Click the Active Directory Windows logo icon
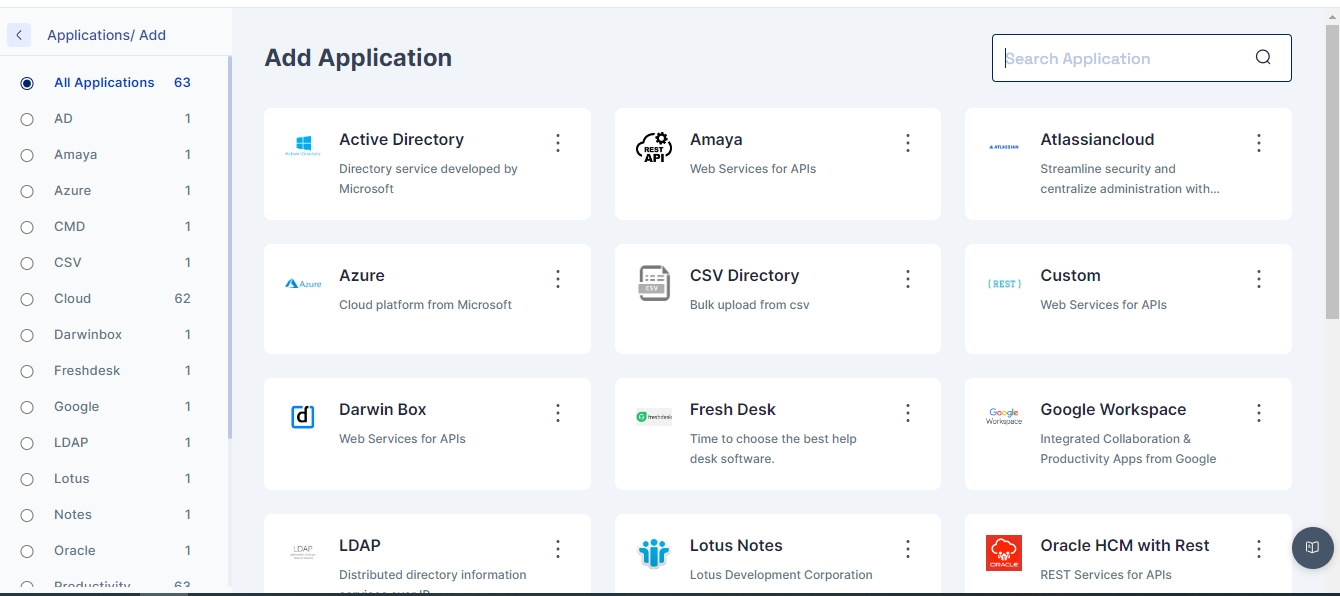The height and width of the screenshot is (596, 1340). pos(302,146)
